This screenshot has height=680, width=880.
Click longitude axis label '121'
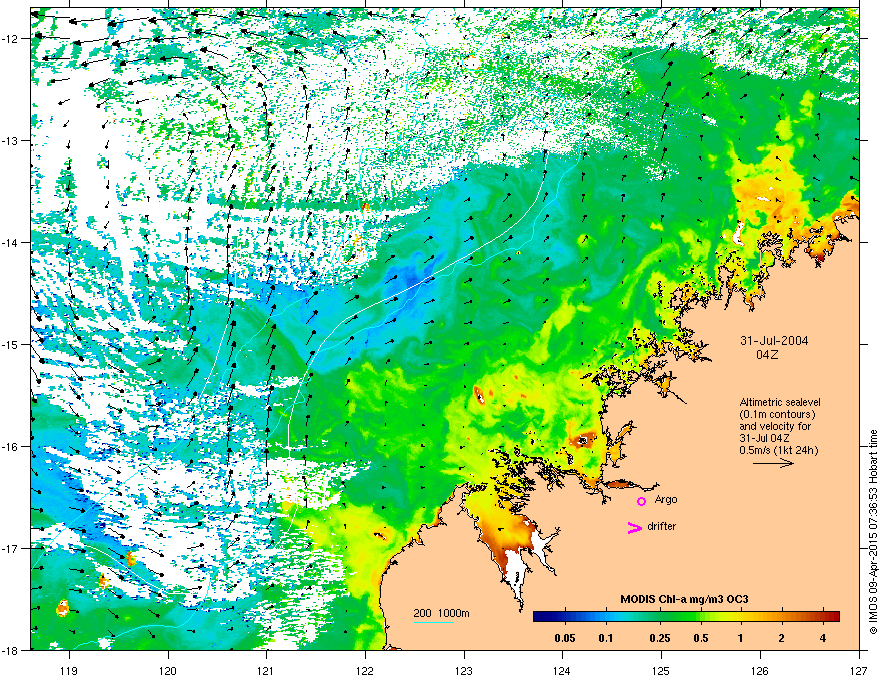[x=266, y=670]
